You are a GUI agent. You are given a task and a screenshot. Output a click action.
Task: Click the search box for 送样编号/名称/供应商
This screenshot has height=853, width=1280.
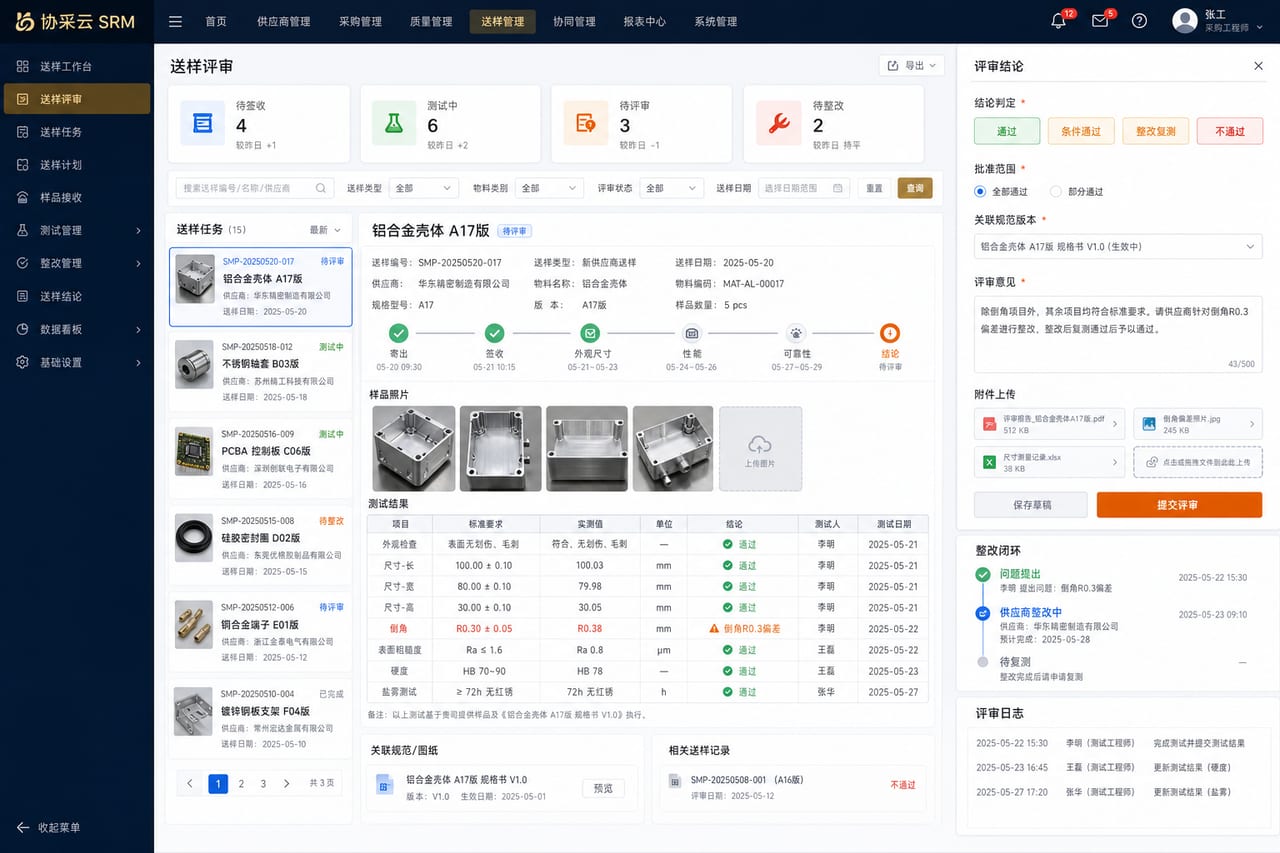[255, 188]
